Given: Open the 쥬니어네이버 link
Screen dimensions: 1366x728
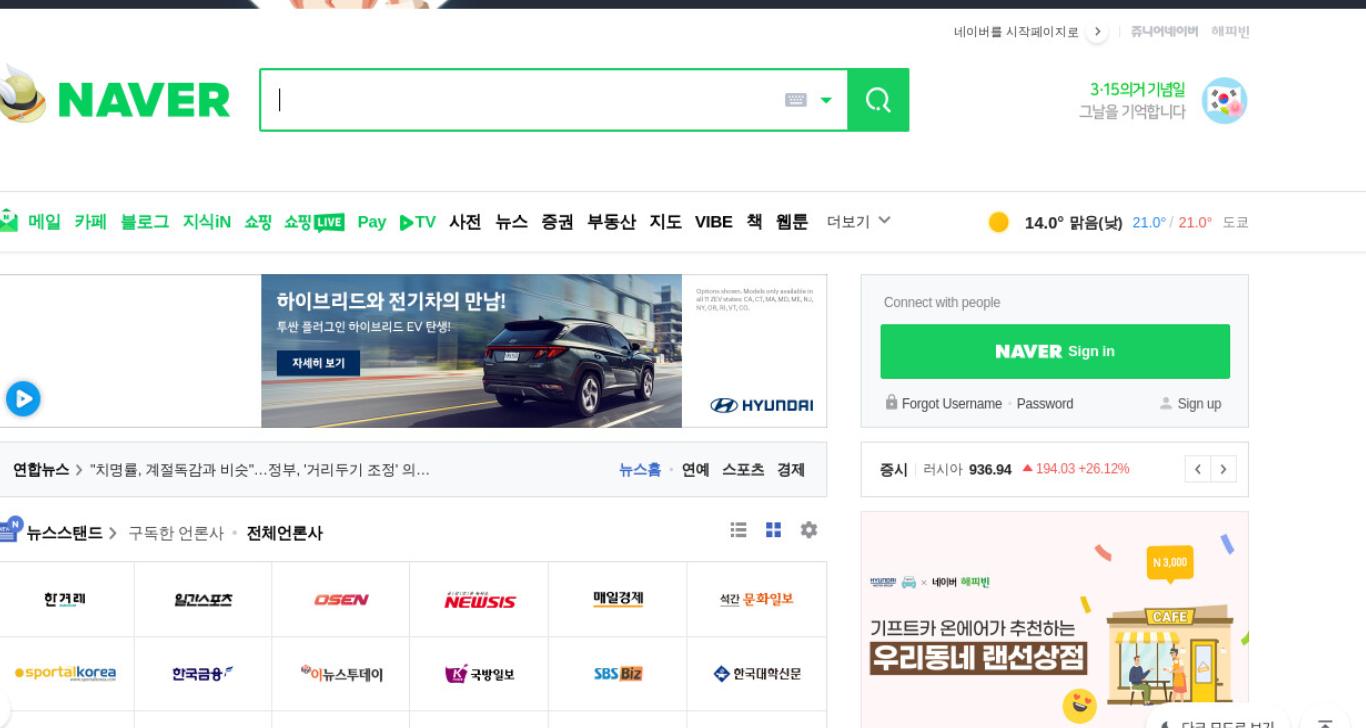Looking at the screenshot, I should tap(1164, 32).
